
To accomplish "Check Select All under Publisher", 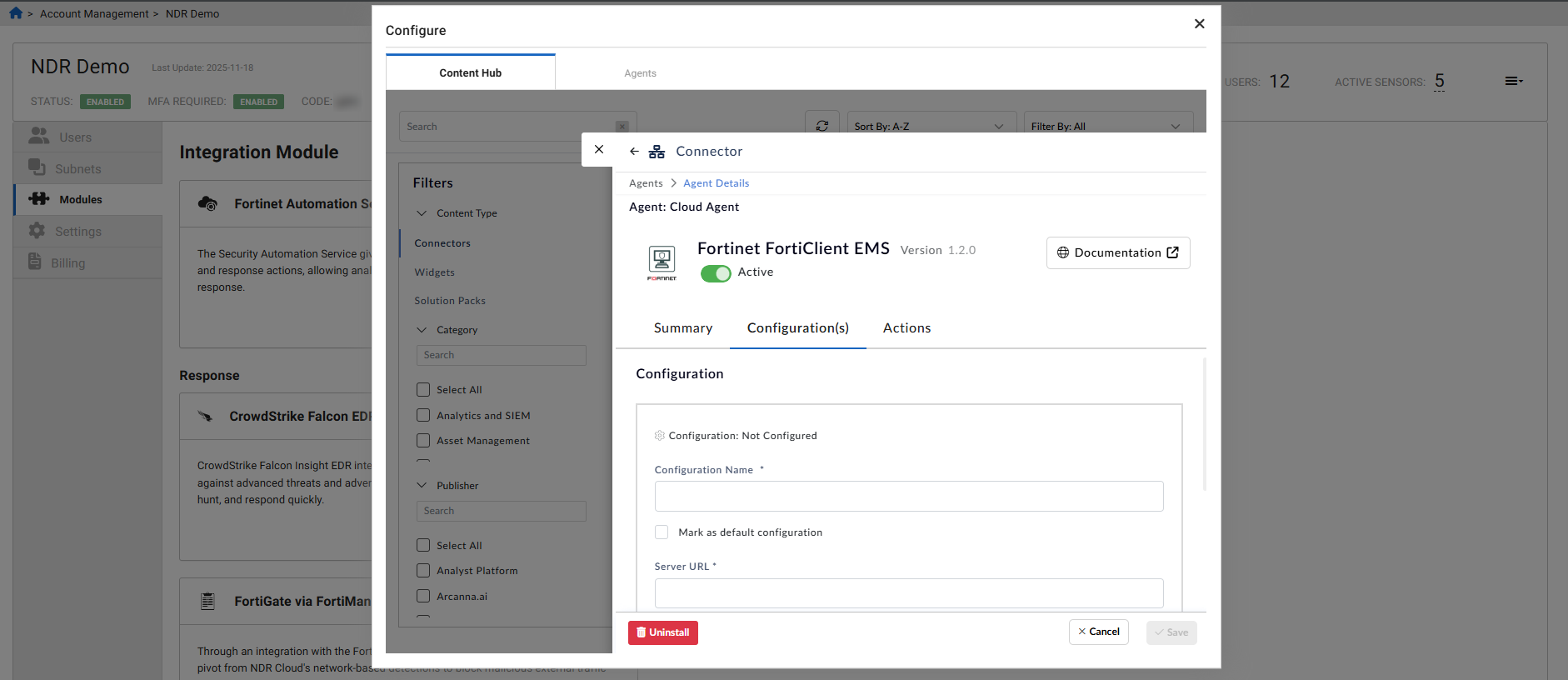I will (423, 546).
